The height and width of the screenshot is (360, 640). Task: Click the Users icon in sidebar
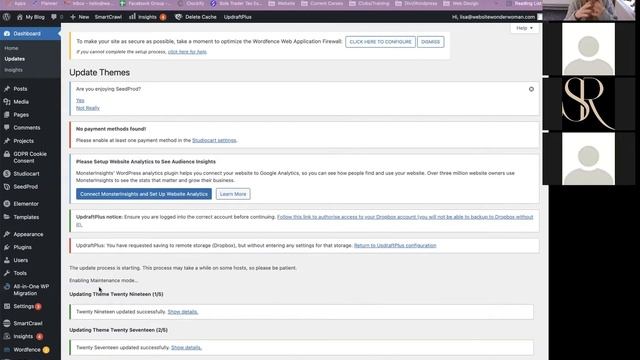coord(7,260)
